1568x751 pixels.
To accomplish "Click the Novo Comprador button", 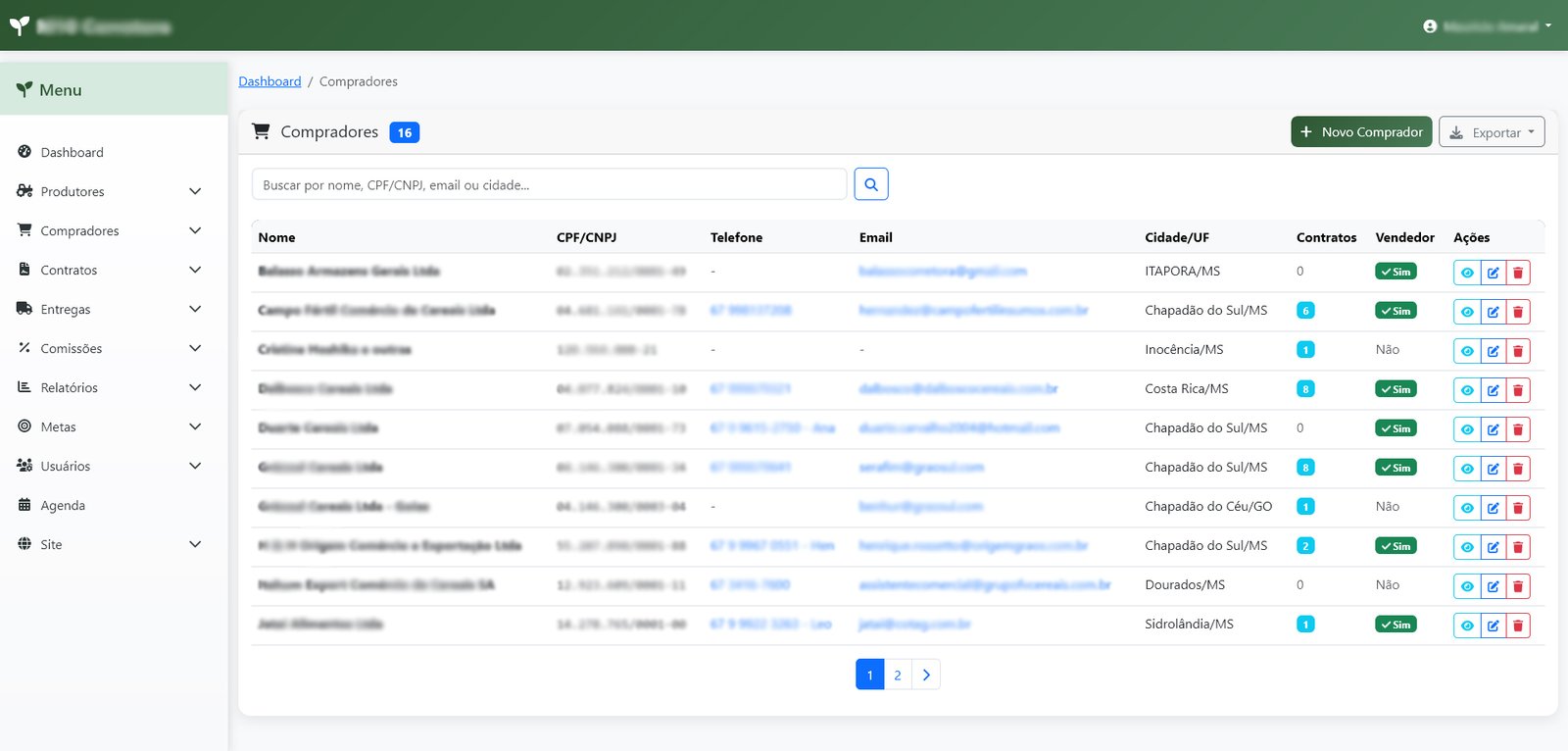I will click(x=1361, y=132).
